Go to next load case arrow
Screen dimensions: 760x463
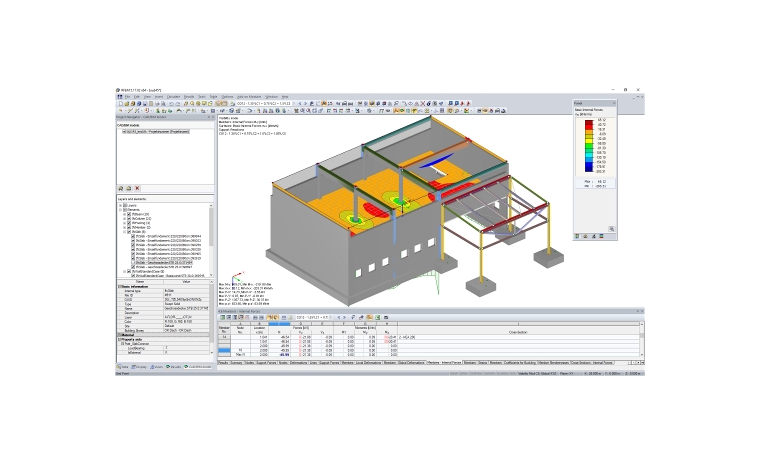(305, 103)
